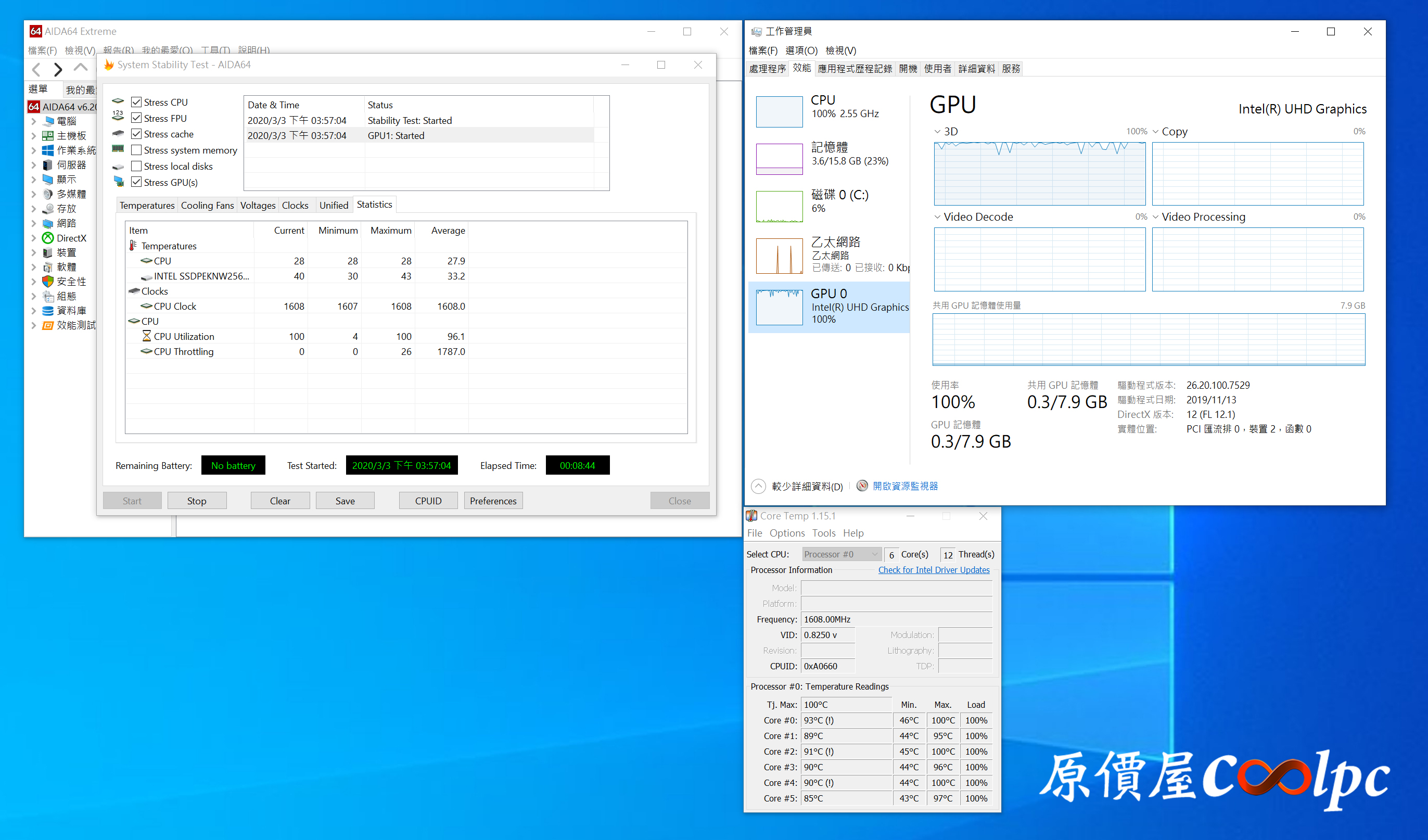Open Core Temp Options menu
The height and width of the screenshot is (840, 1428).
tap(786, 533)
